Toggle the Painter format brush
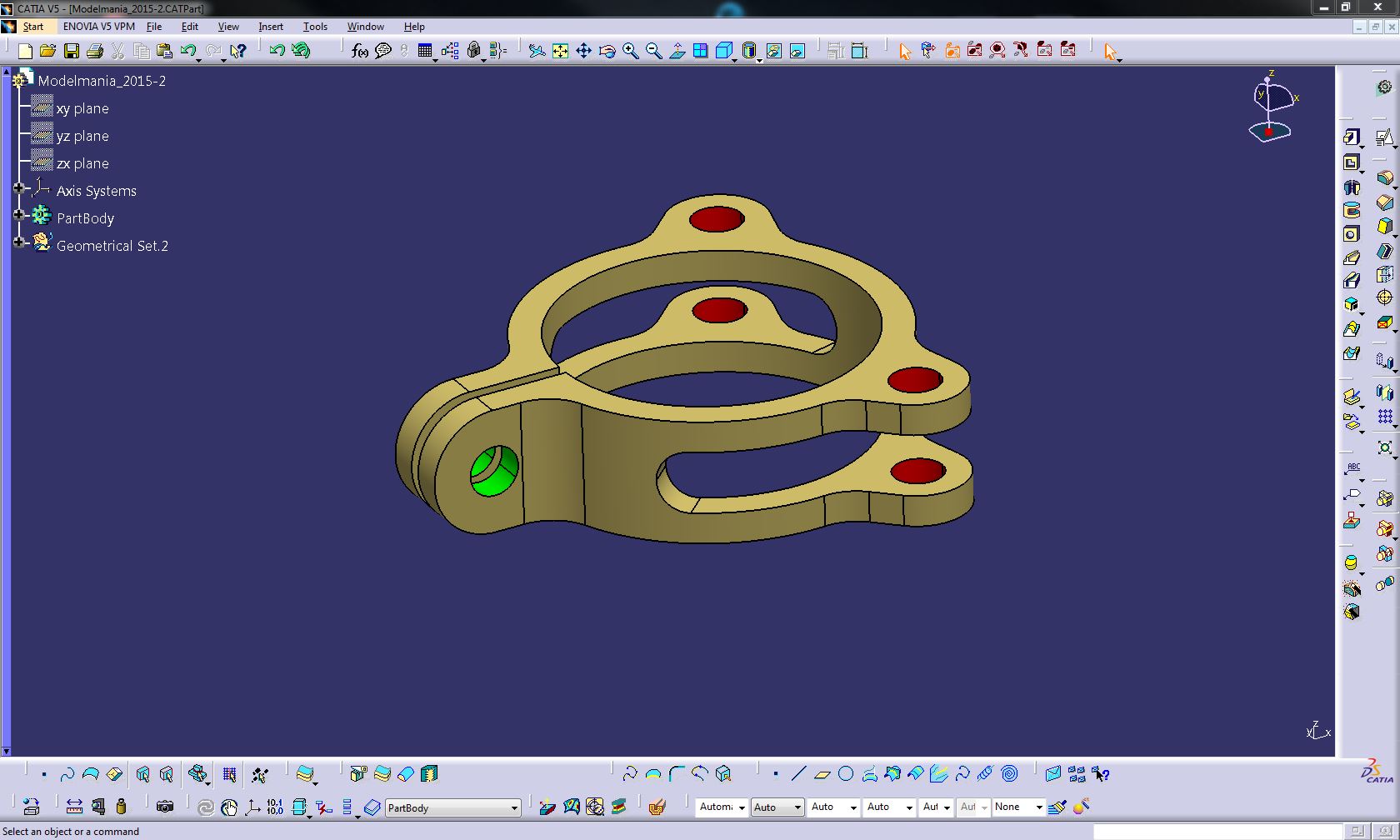The image size is (1400, 840). (1057, 807)
